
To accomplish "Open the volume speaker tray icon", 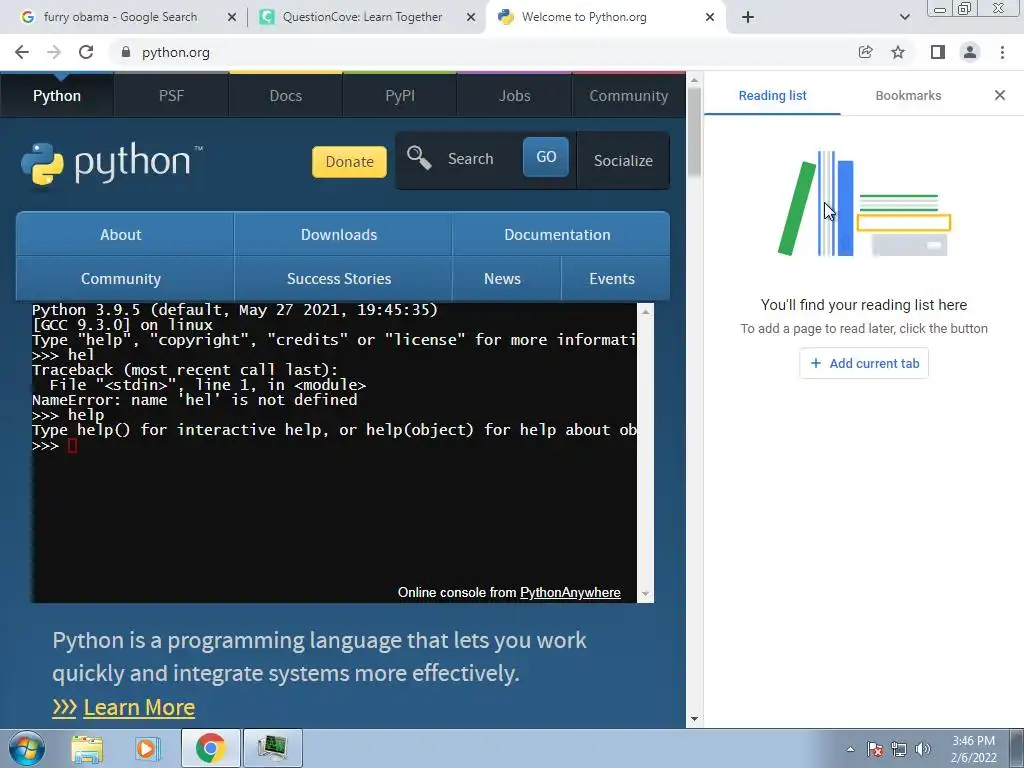I will (923, 749).
